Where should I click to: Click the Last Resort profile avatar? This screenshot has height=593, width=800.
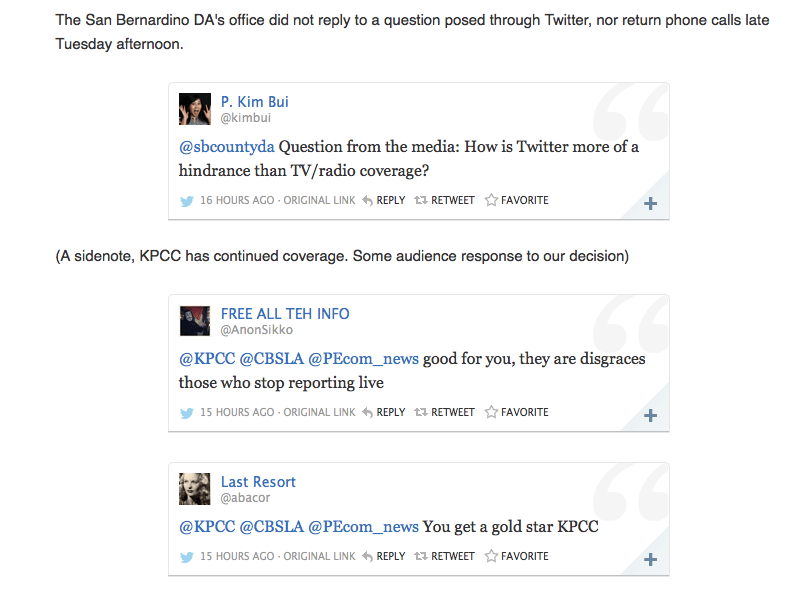pyautogui.click(x=195, y=489)
